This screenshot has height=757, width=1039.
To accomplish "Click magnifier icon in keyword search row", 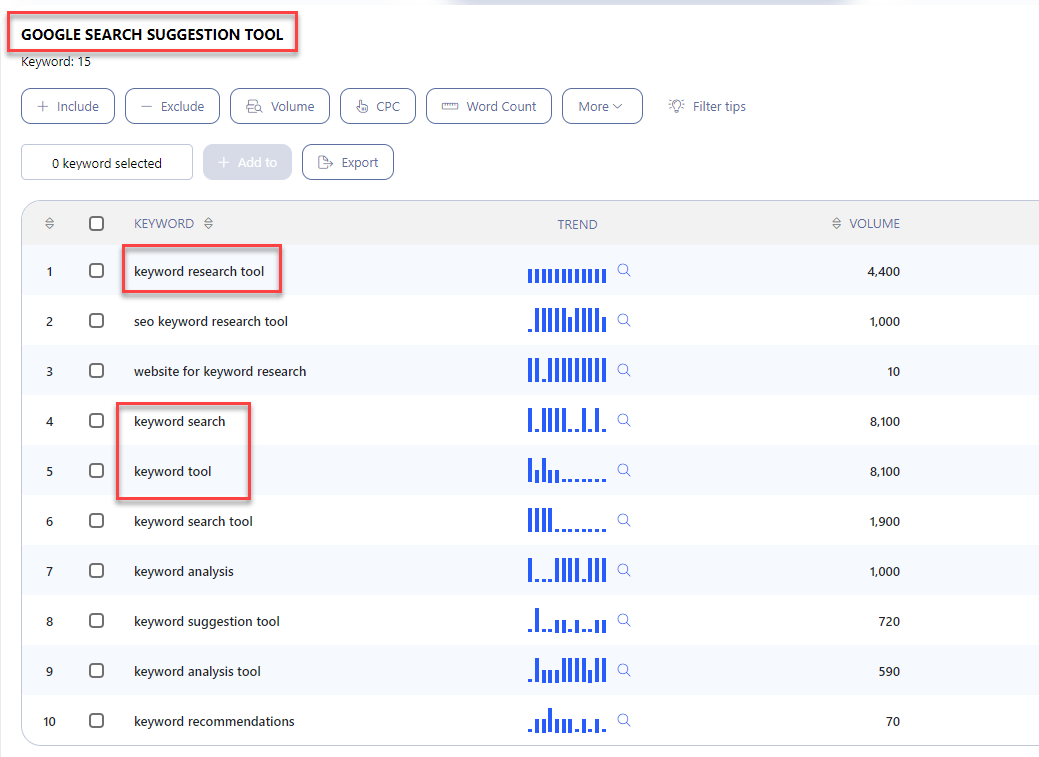I will (x=624, y=420).
